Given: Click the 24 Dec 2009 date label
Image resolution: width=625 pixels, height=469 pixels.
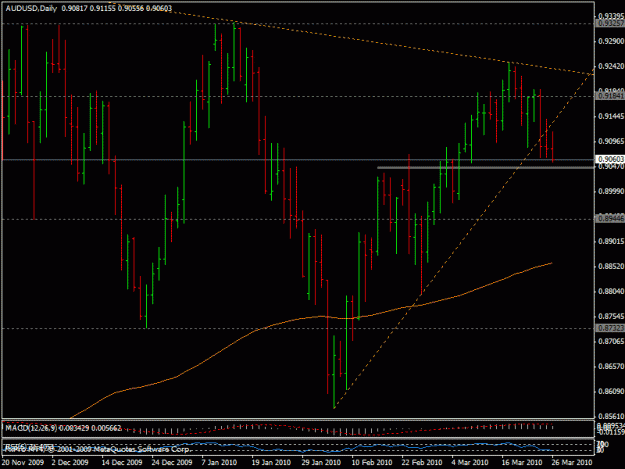Looking at the screenshot, I should 172,462.
